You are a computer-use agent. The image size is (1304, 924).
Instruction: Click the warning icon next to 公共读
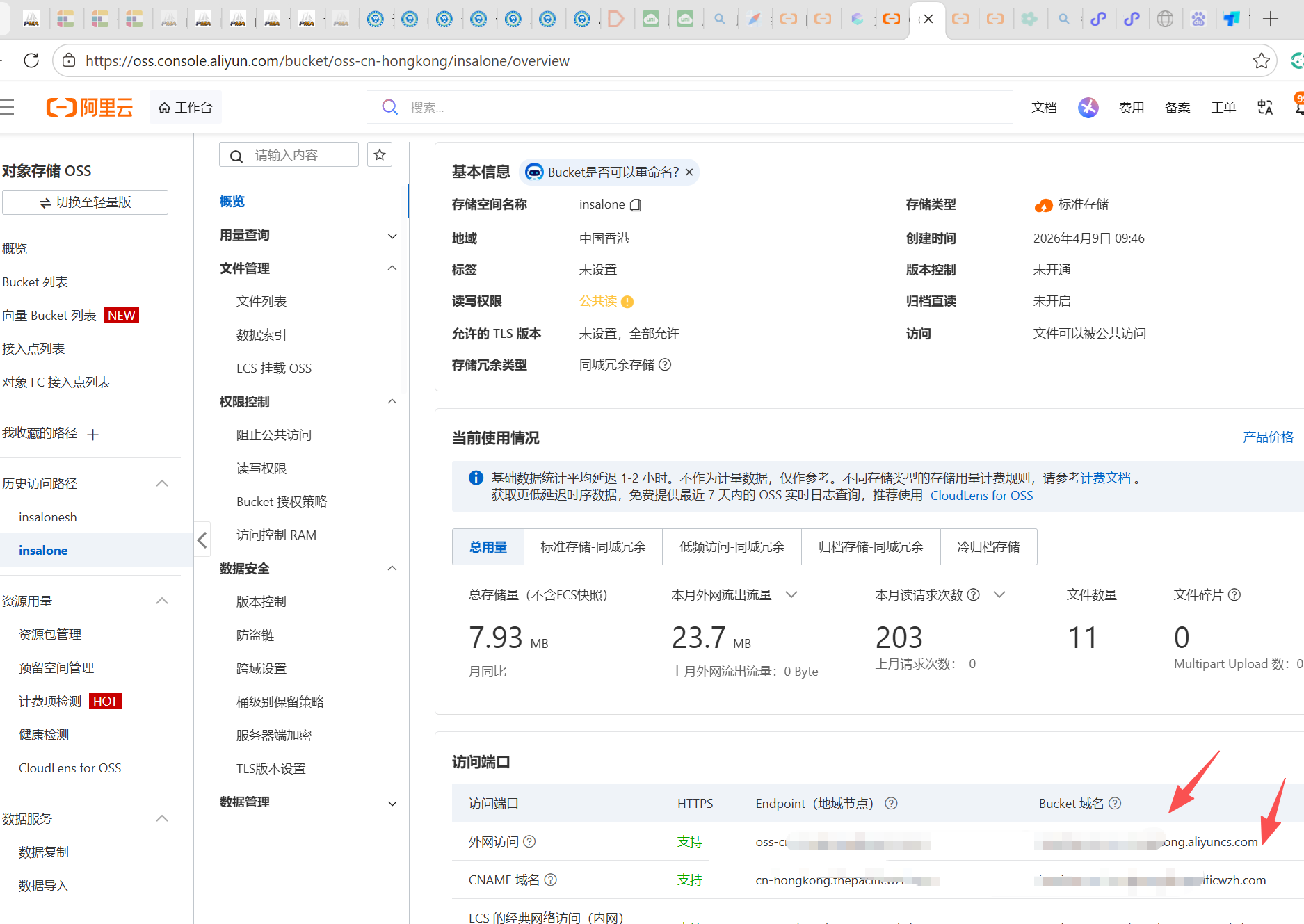coord(627,302)
